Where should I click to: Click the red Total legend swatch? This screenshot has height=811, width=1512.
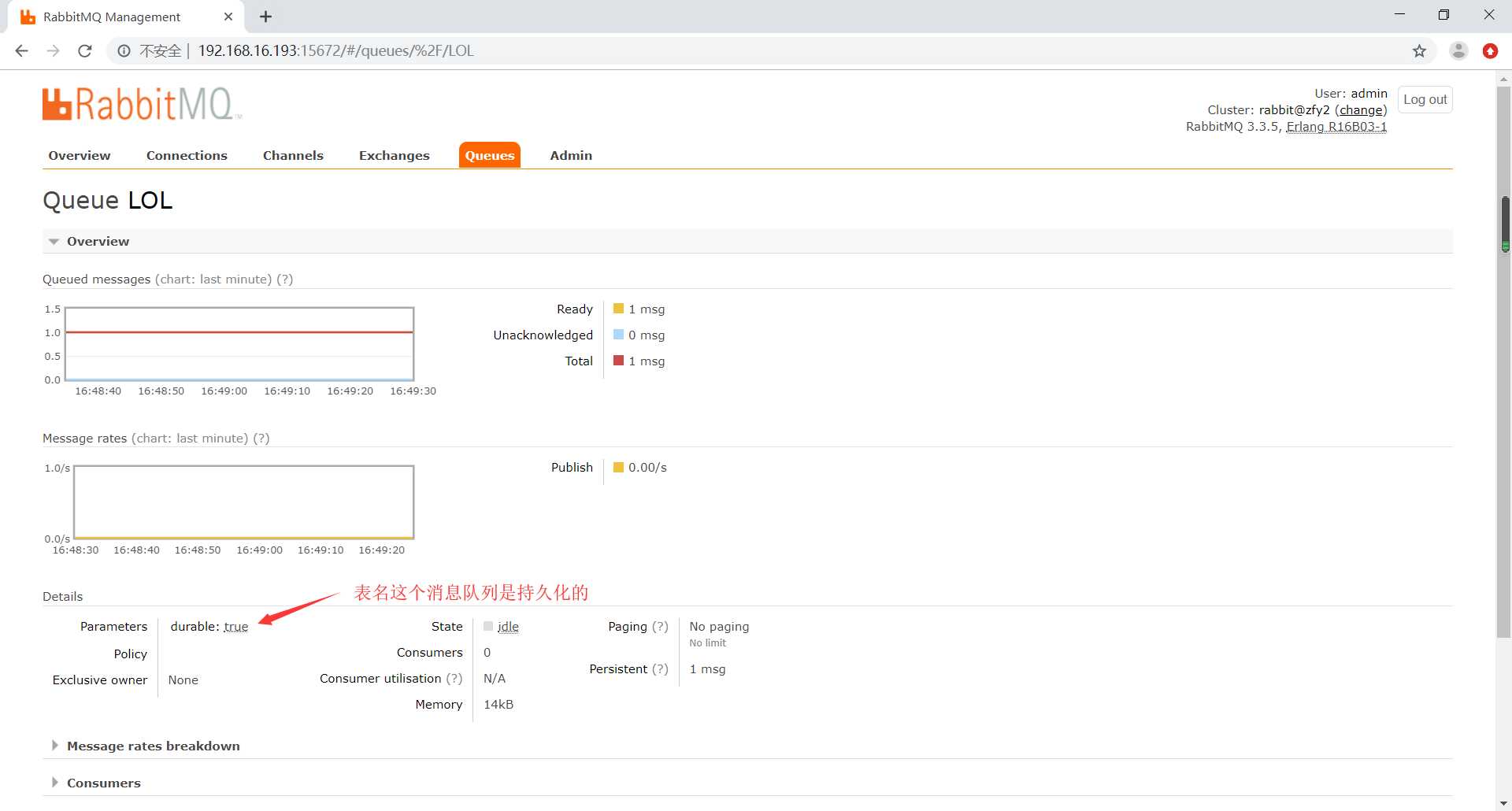click(618, 361)
